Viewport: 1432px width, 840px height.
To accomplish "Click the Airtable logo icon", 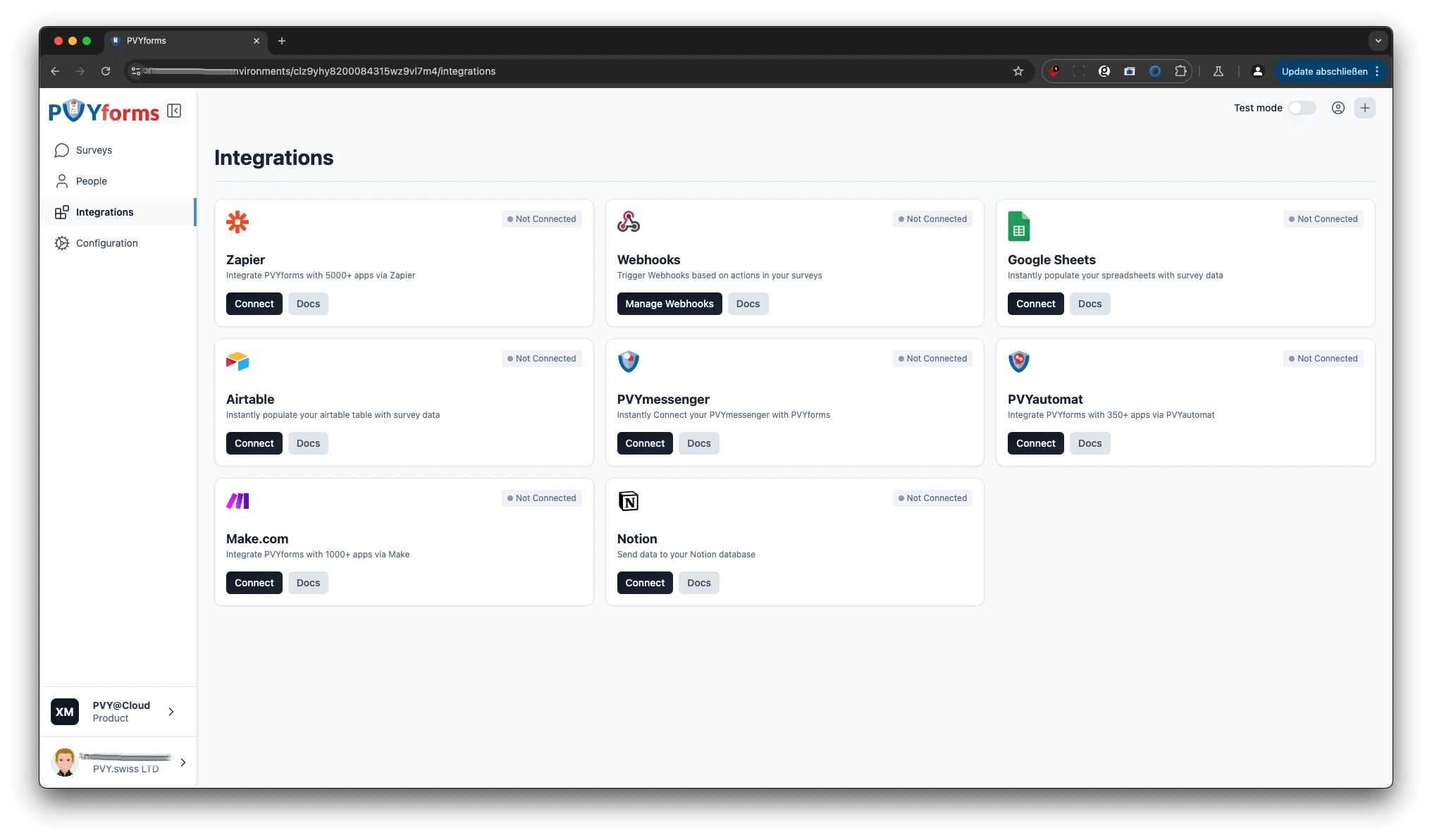I will pos(237,362).
